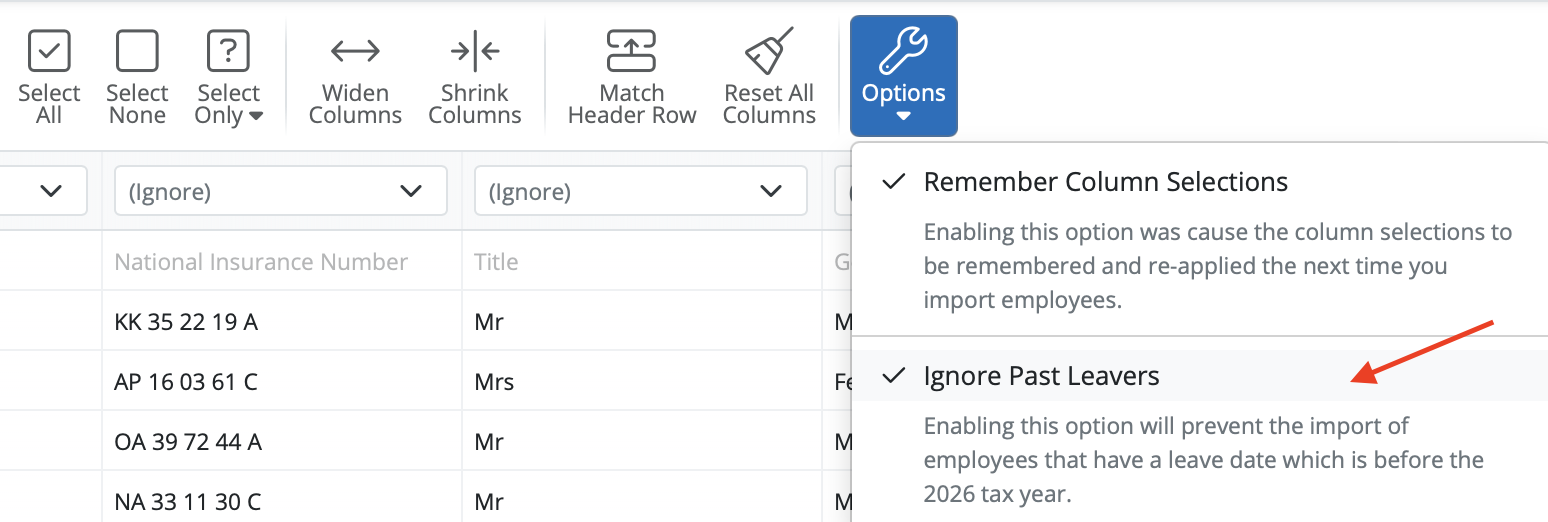The image size is (1548, 522).
Task: Click the Shrink Columns icon
Action: pyautogui.click(x=475, y=51)
